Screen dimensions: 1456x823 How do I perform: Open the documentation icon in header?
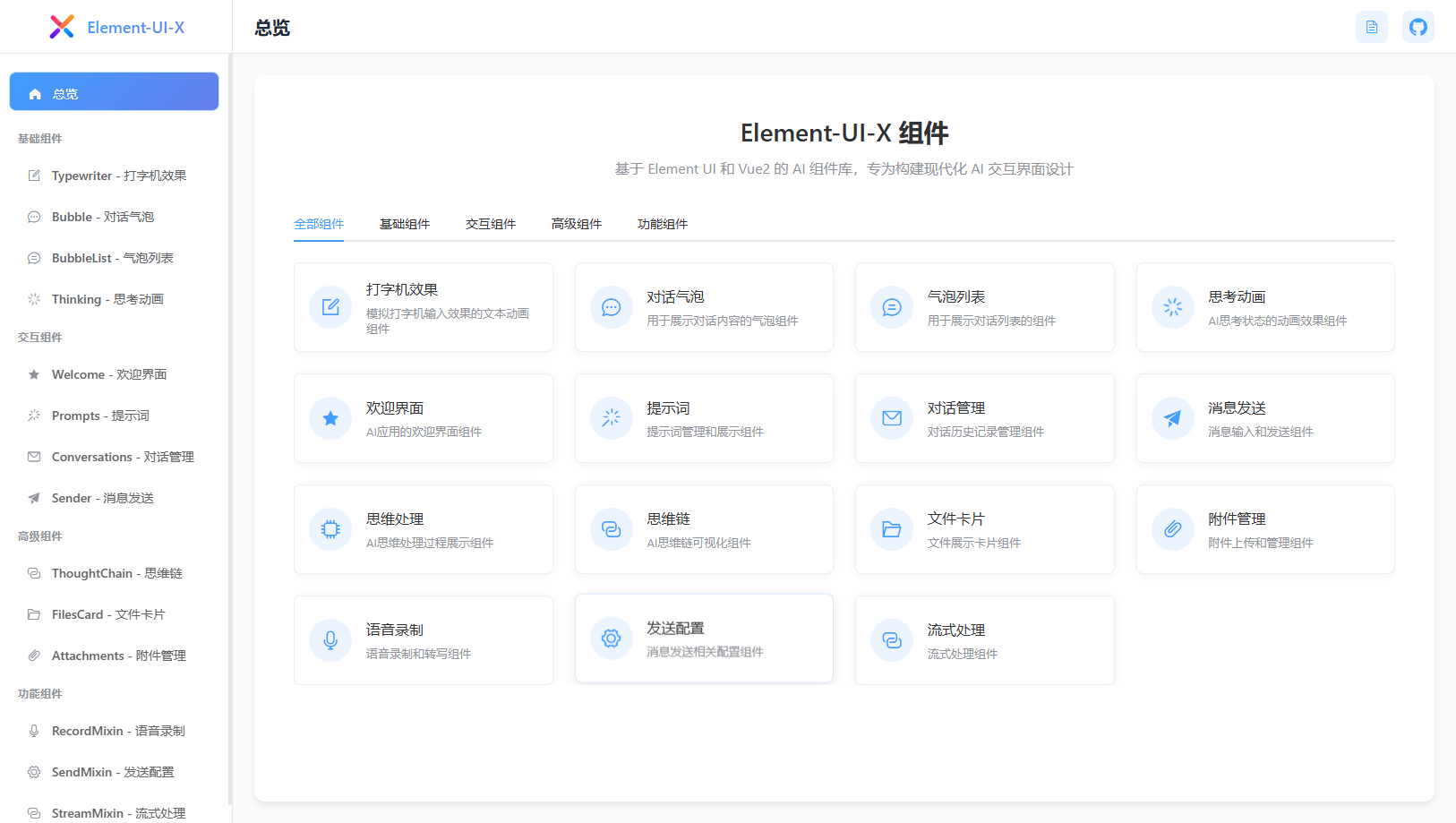pyautogui.click(x=1372, y=27)
